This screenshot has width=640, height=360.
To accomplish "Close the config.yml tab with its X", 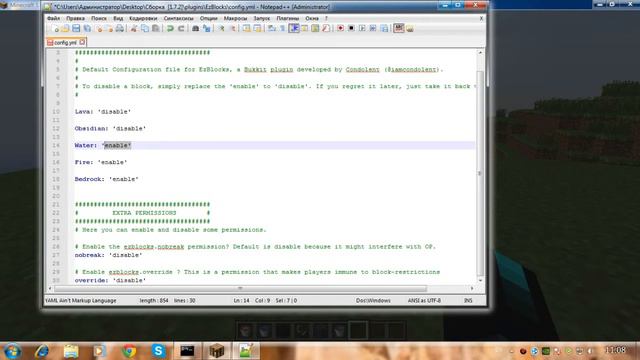I will (82, 42).
